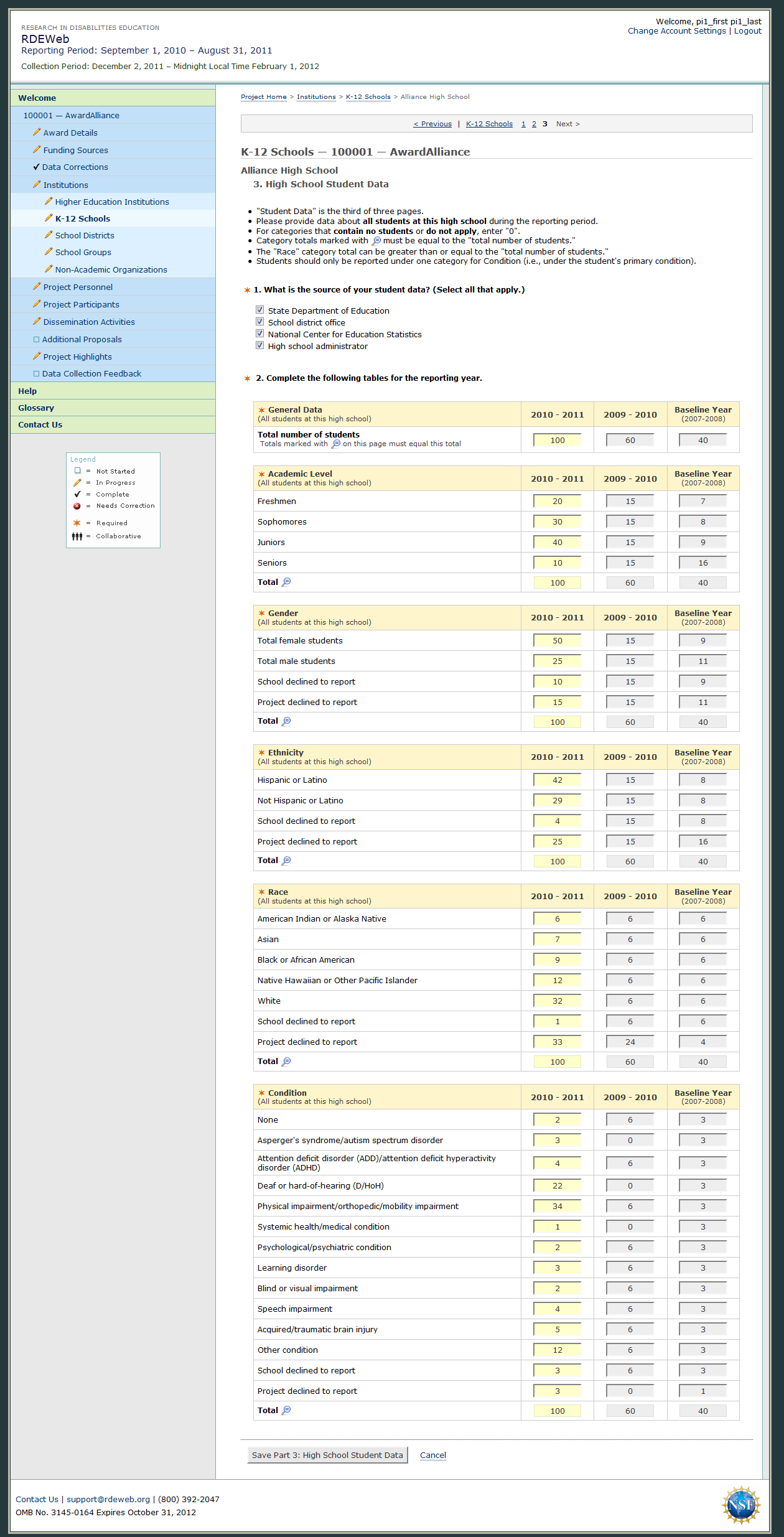Expand the Institutions sidebar section
Viewport: 784px width, 1537px height.
pos(65,185)
